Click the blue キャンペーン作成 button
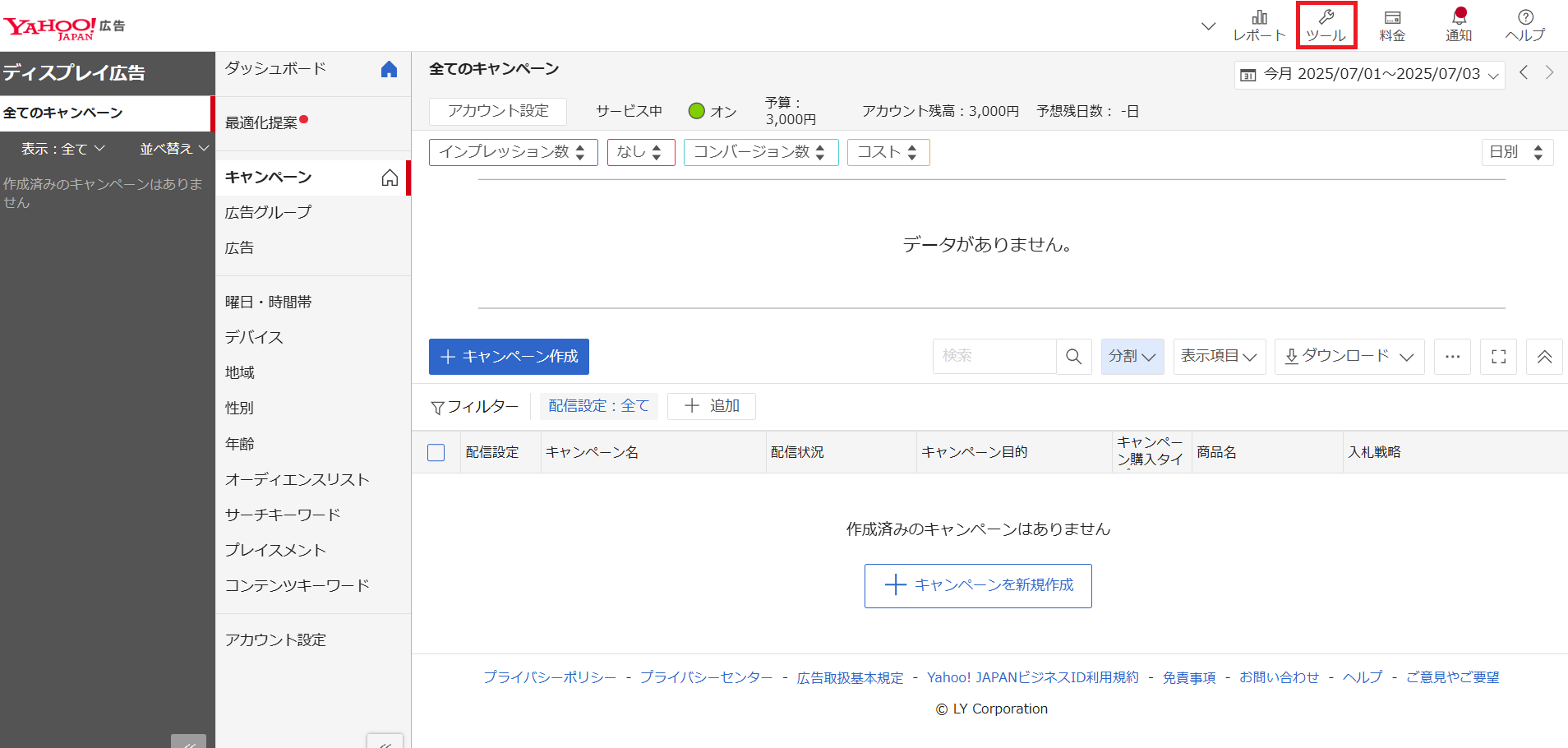The width and height of the screenshot is (1568, 748). pyautogui.click(x=509, y=357)
